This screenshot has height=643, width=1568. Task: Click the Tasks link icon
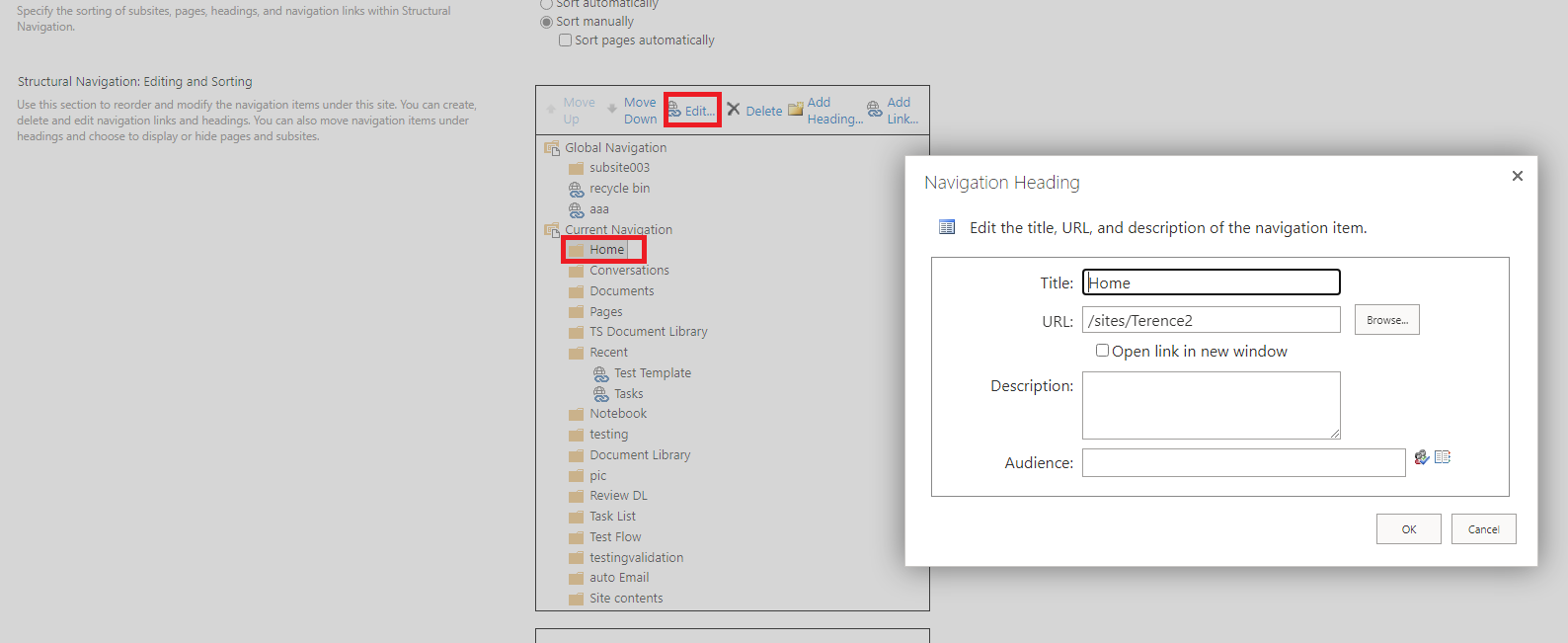601,394
